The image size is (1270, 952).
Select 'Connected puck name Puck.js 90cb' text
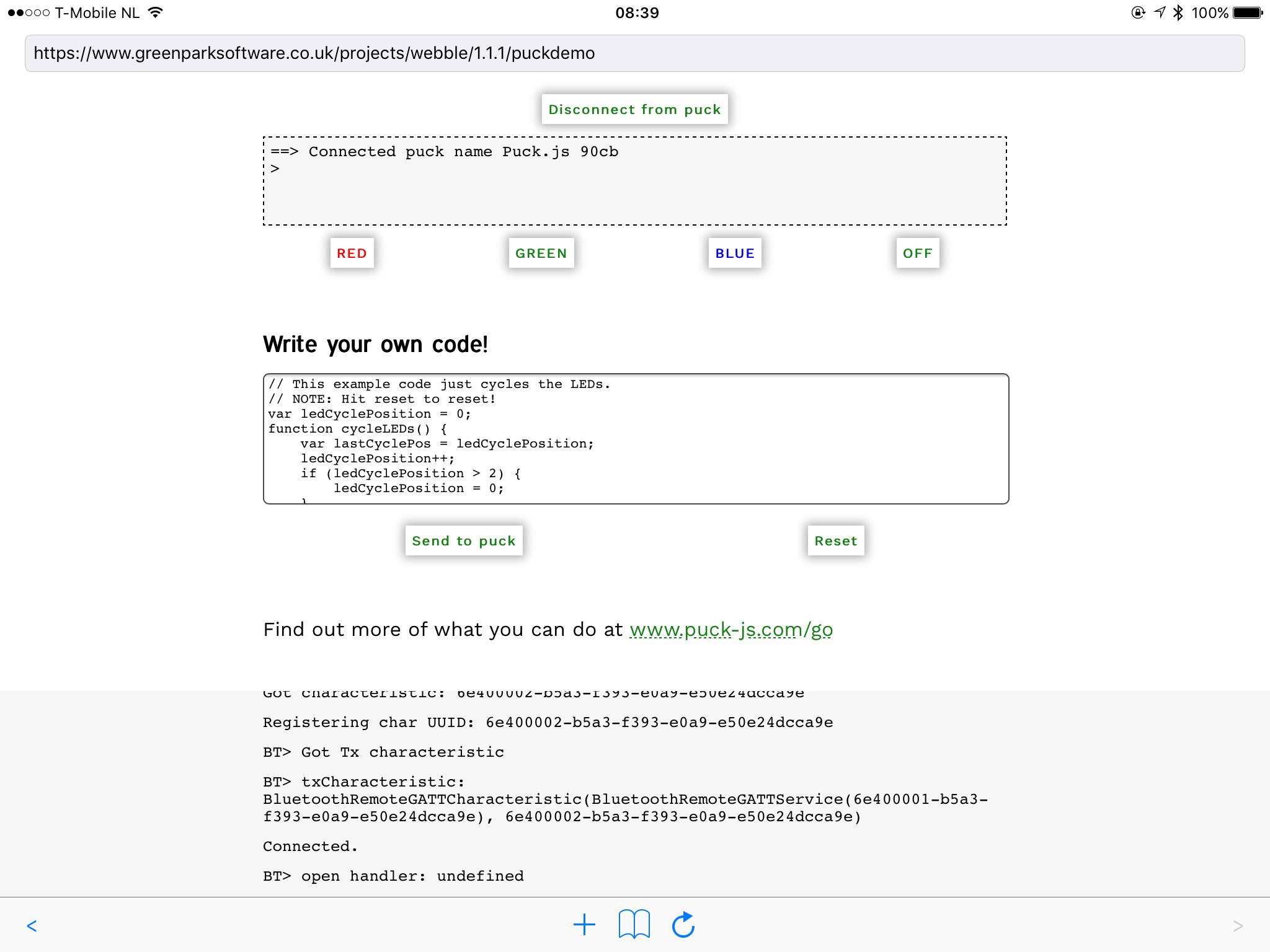pos(463,152)
